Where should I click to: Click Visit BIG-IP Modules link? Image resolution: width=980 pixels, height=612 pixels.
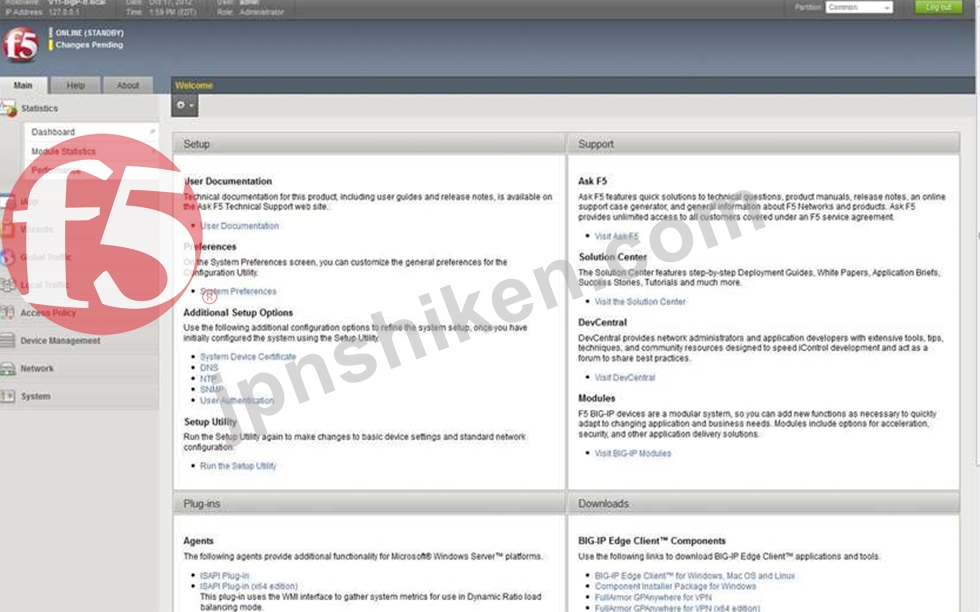coord(632,453)
